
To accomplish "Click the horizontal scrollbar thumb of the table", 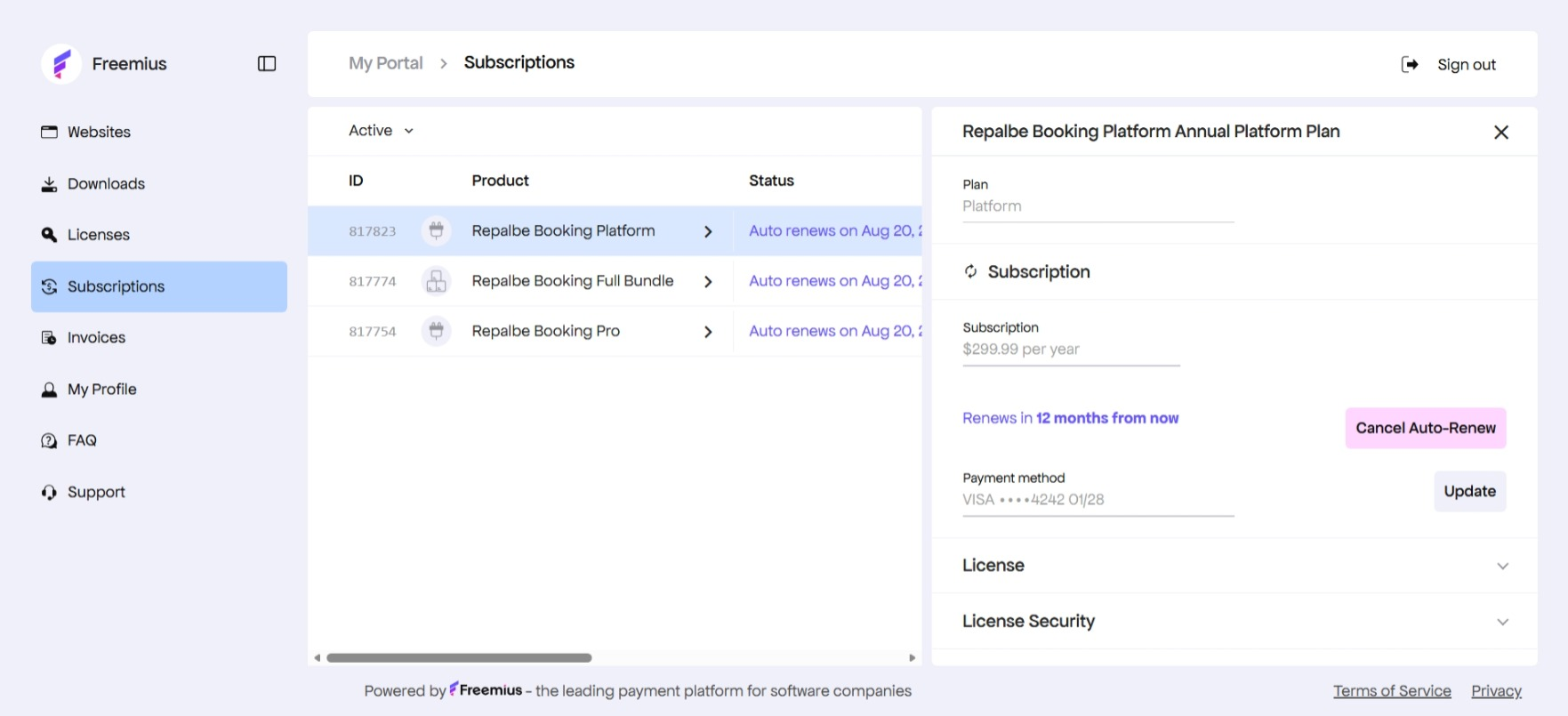I will 459,658.
